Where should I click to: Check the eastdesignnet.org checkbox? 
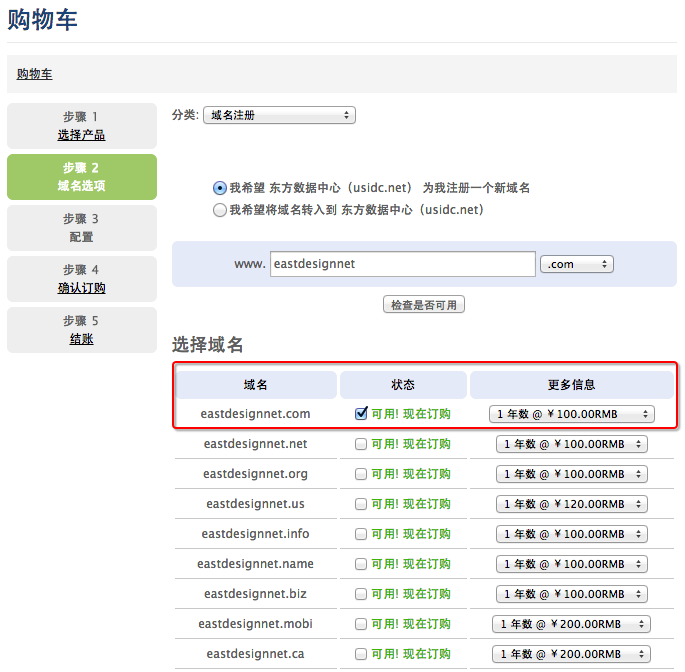pos(361,474)
